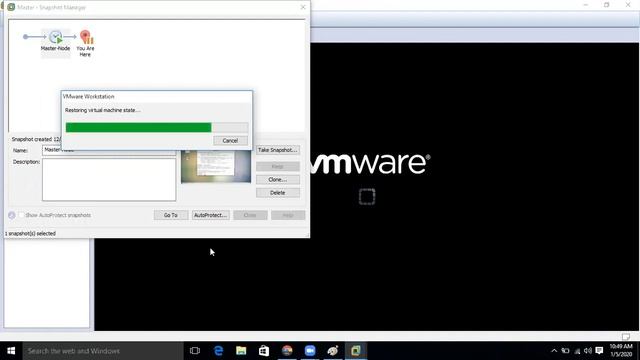Minimize the VMware Workstation main window

coord(586,5)
